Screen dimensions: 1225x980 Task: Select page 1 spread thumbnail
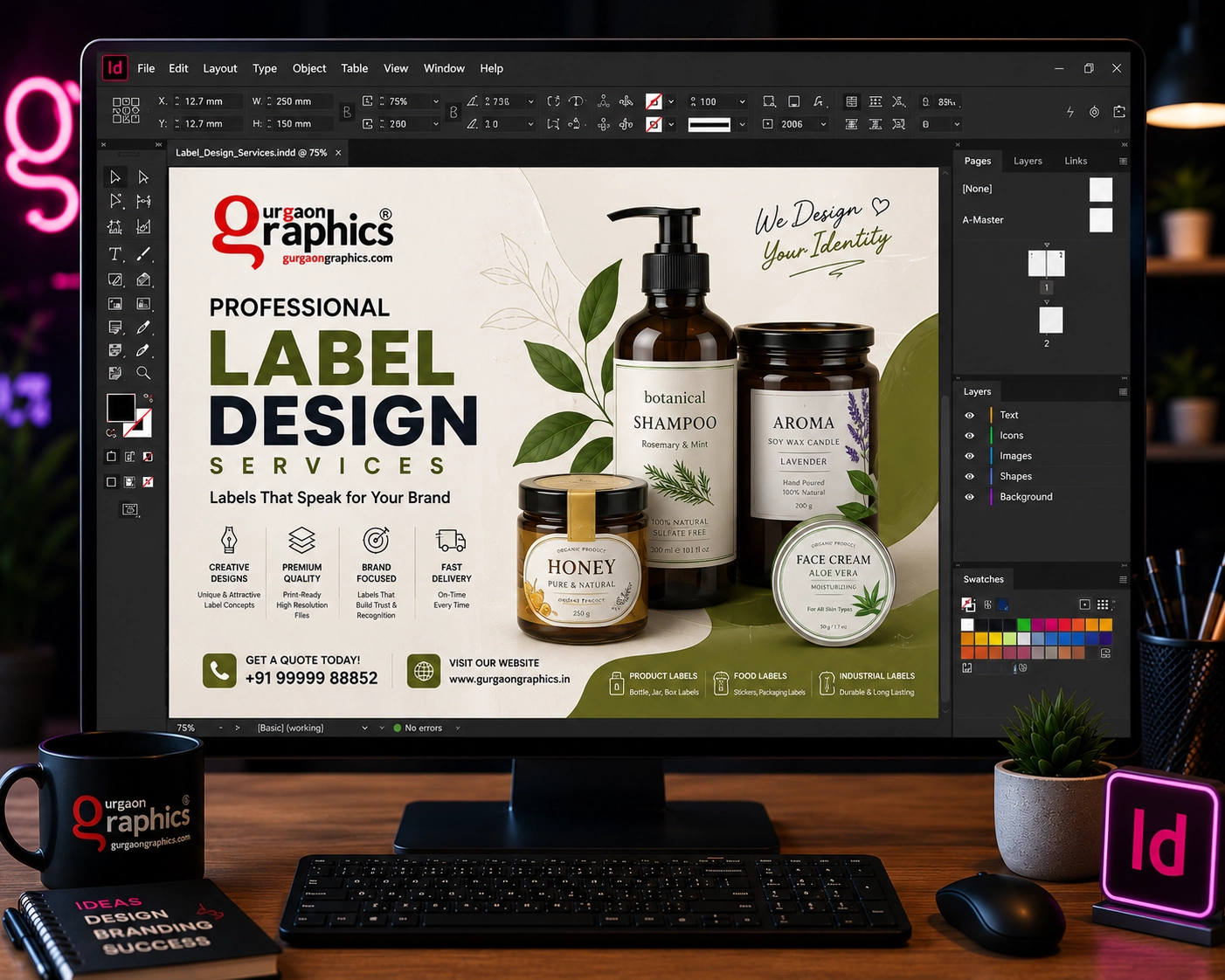tap(1047, 263)
